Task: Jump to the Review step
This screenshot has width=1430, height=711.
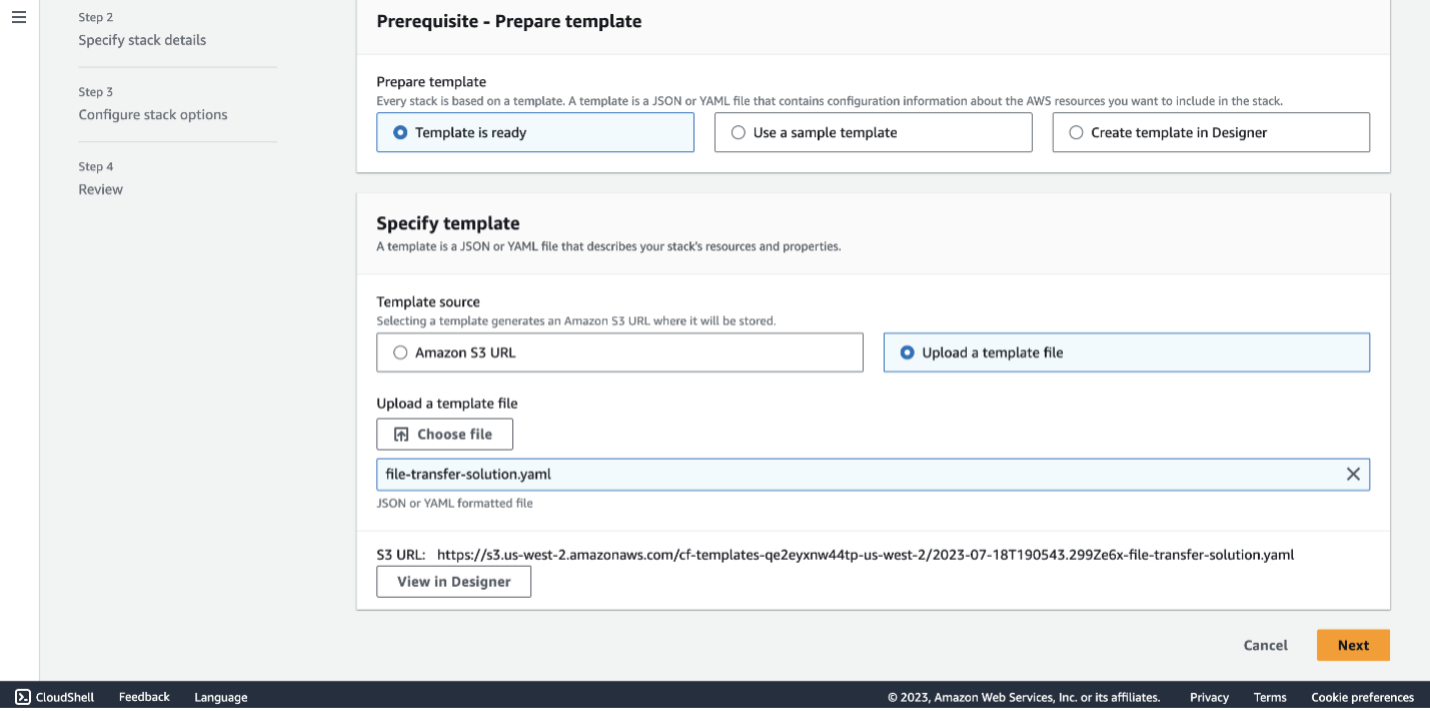Action: click(100, 188)
